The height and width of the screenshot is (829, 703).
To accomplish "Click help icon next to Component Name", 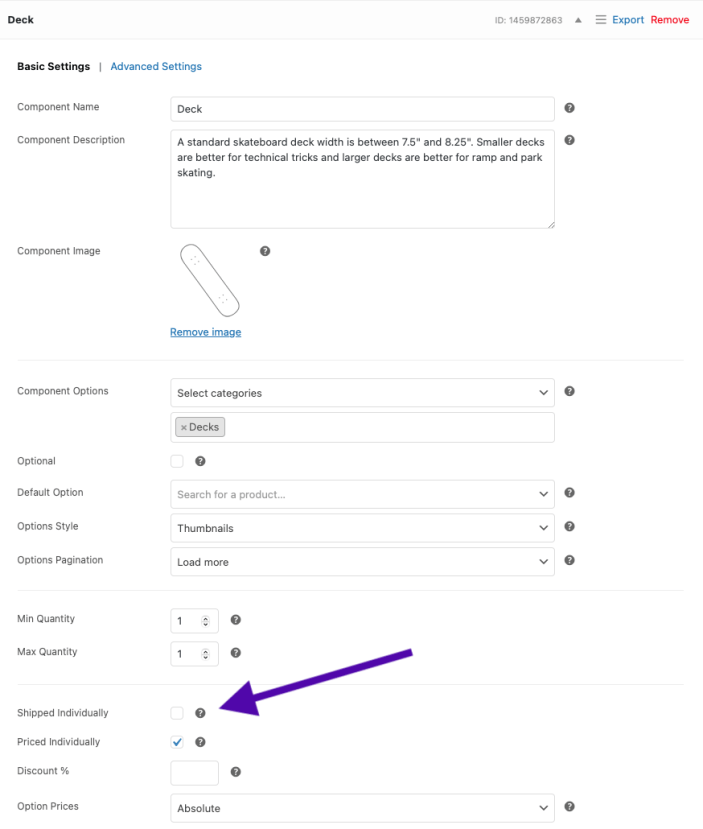I will coord(569,108).
